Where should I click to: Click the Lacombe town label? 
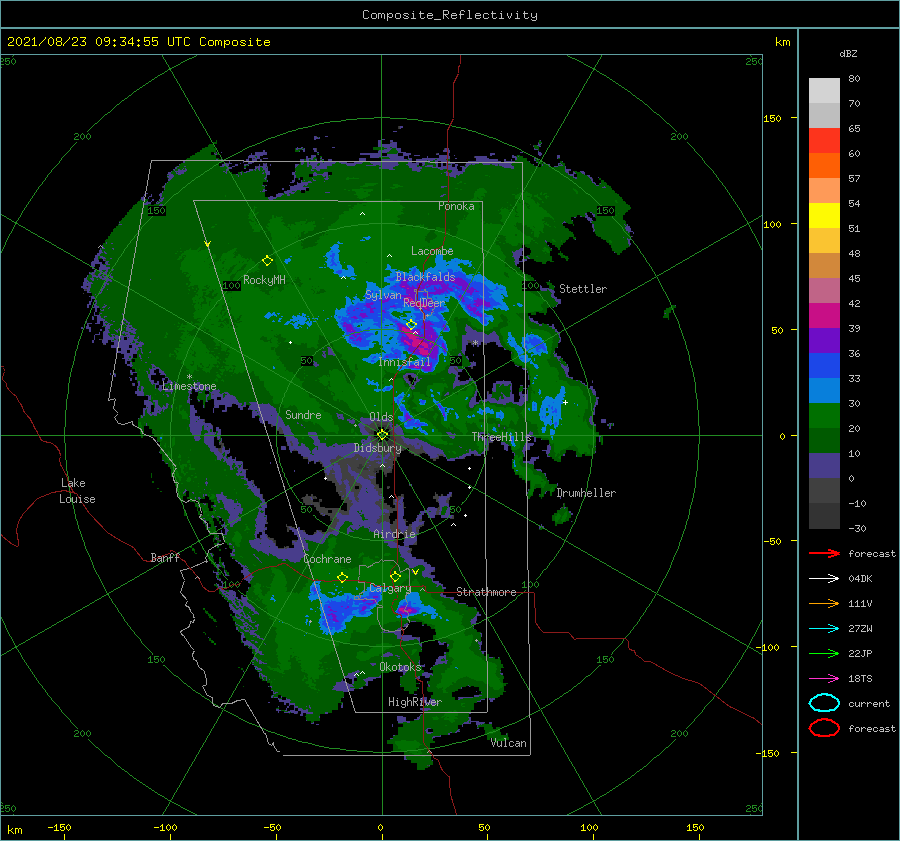click(432, 251)
